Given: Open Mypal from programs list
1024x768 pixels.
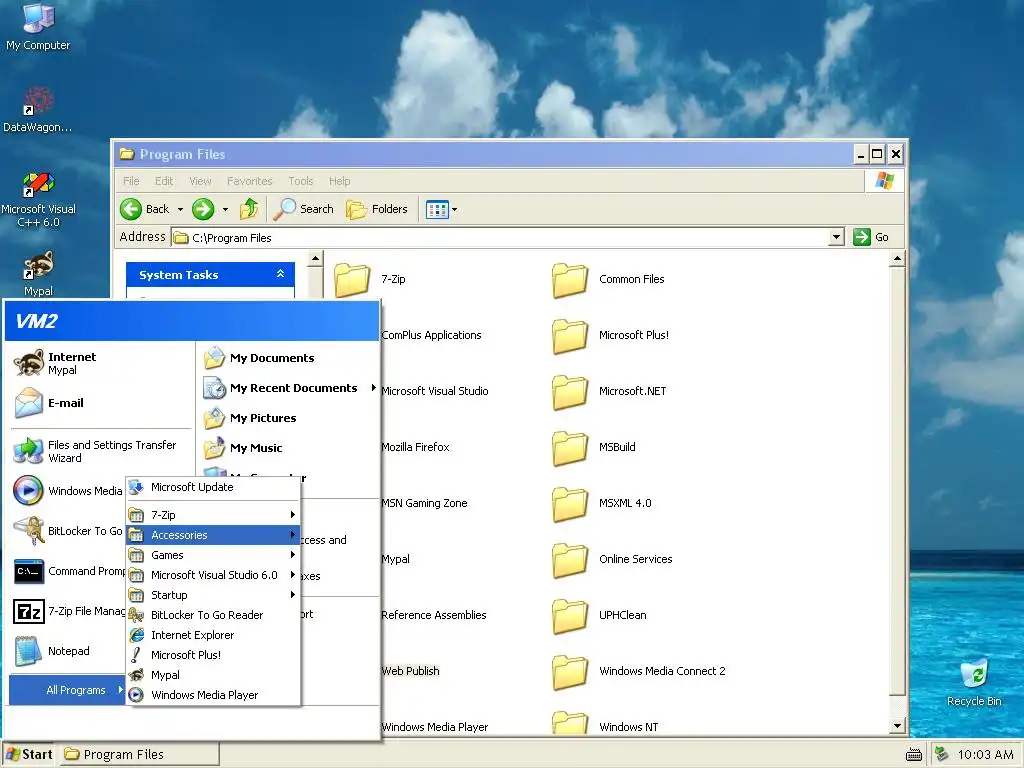Looking at the screenshot, I should [213, 675].
